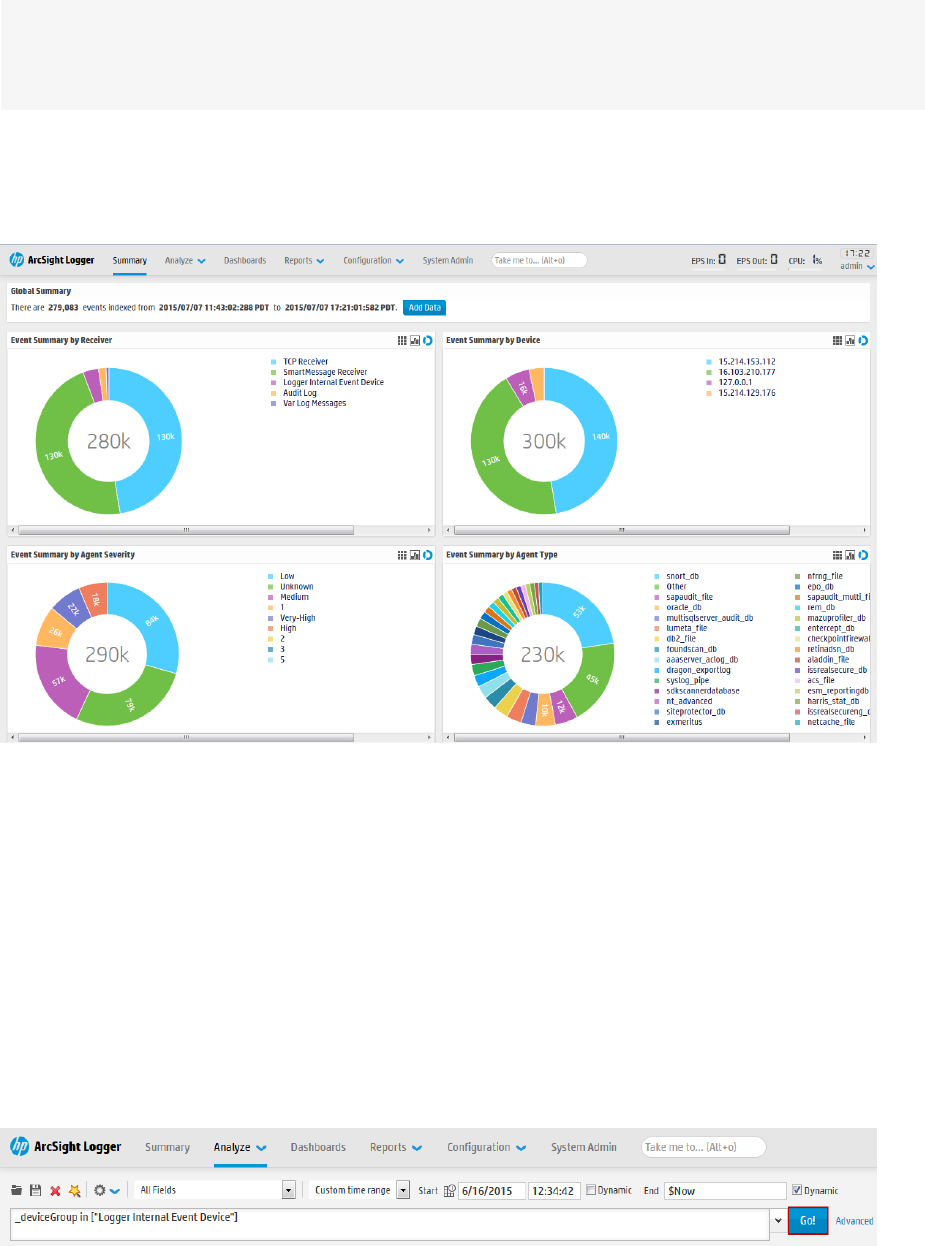Open the calendar picker next to Start

pyautogui.click(x=449, y=1191)
